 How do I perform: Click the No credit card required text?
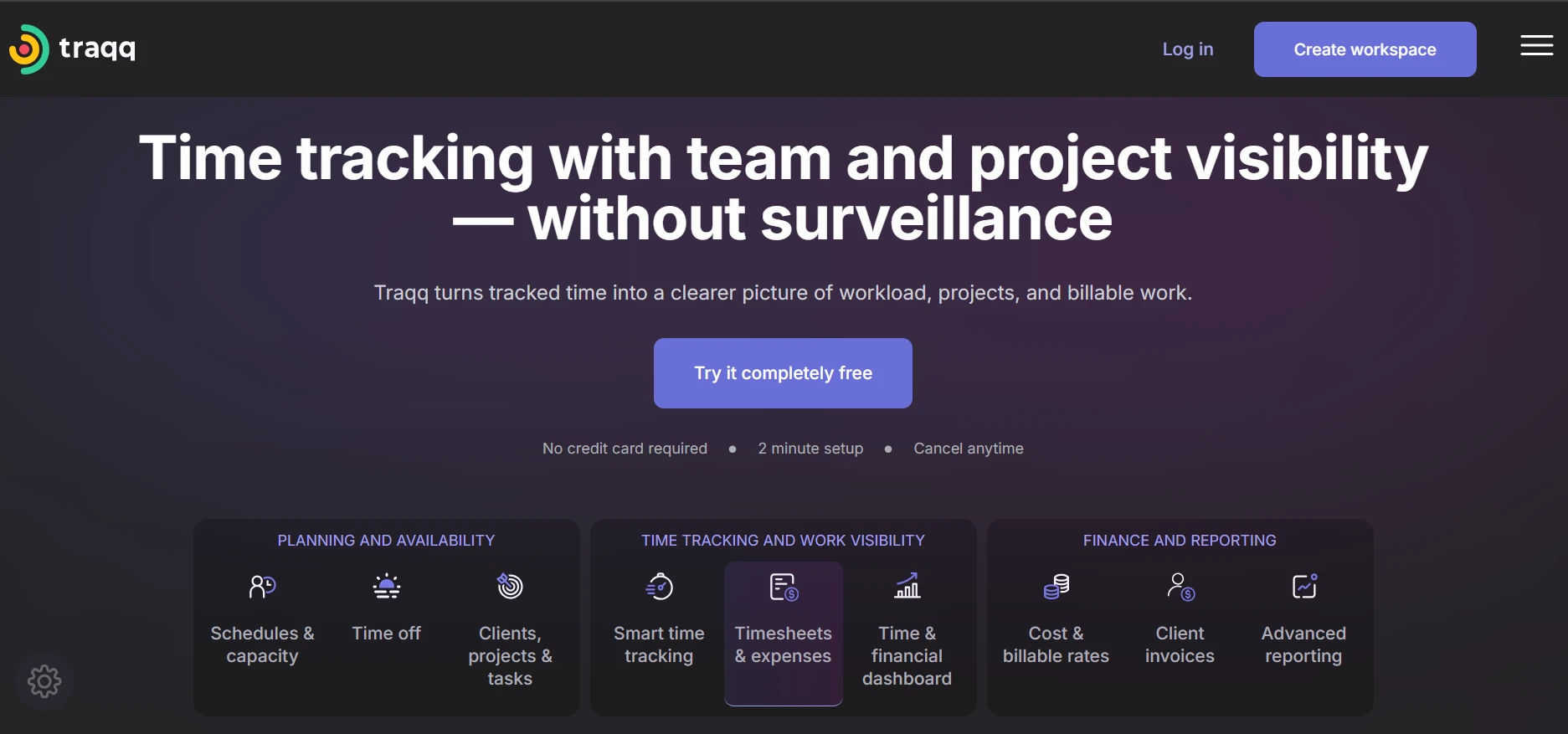click(625, 449)
